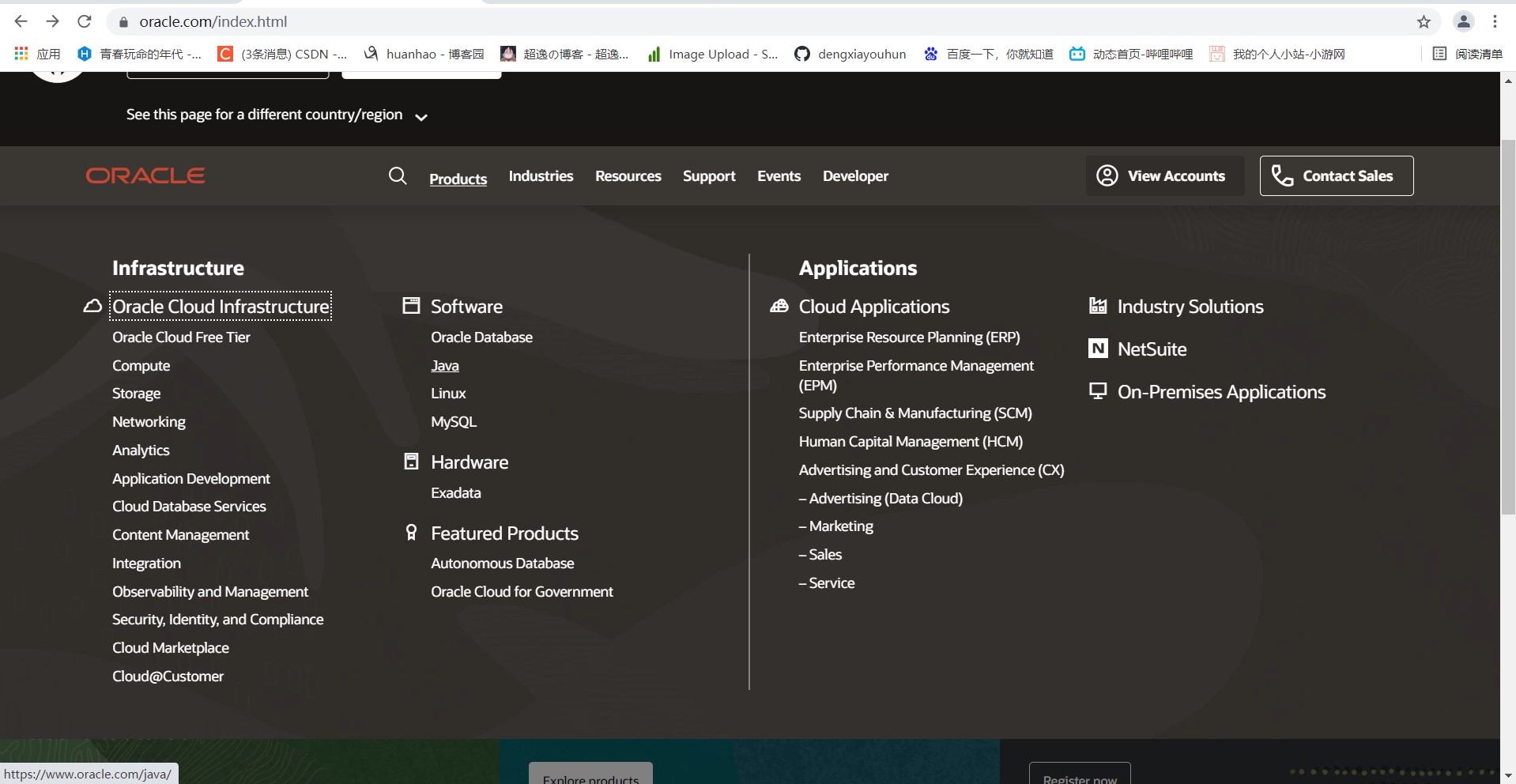
Task: Open the Industries menu
Action: (x=541, y=175)
